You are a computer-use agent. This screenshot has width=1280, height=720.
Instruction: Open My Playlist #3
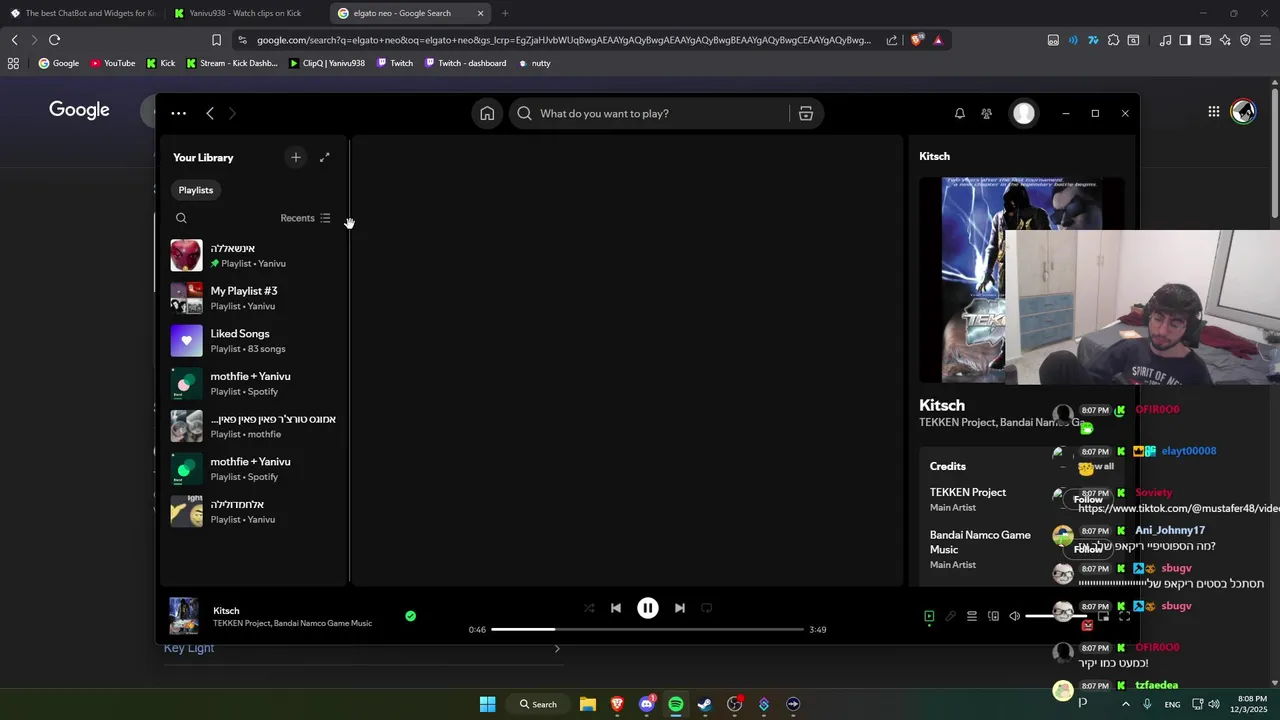(x=254, y=298)
